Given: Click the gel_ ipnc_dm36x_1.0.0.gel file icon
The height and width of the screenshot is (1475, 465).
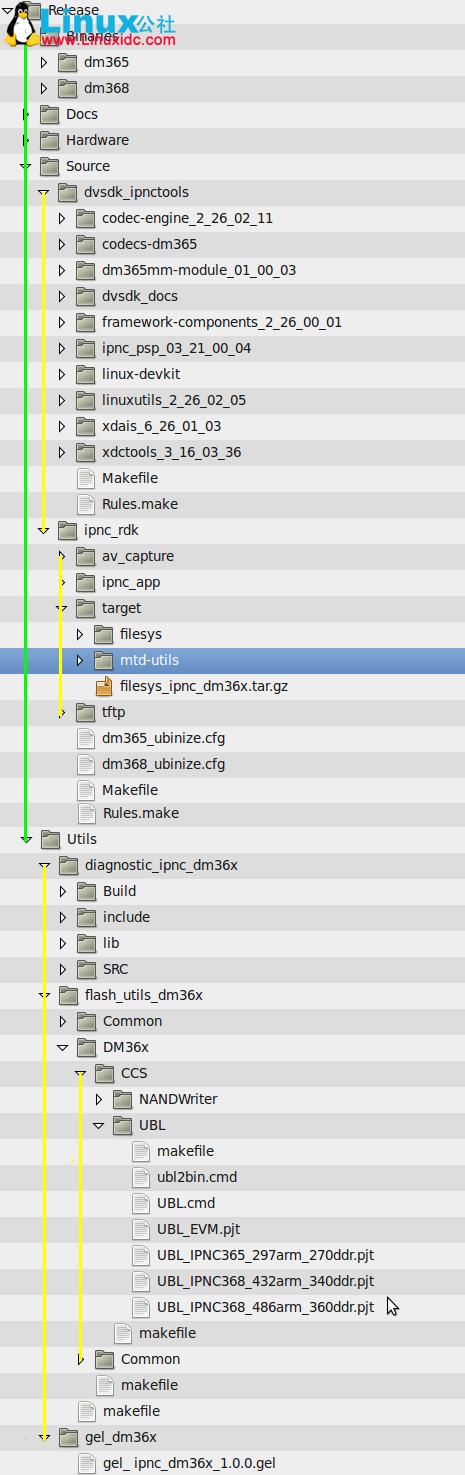Looking at the screenshot, I should [x=87, y=1463].
